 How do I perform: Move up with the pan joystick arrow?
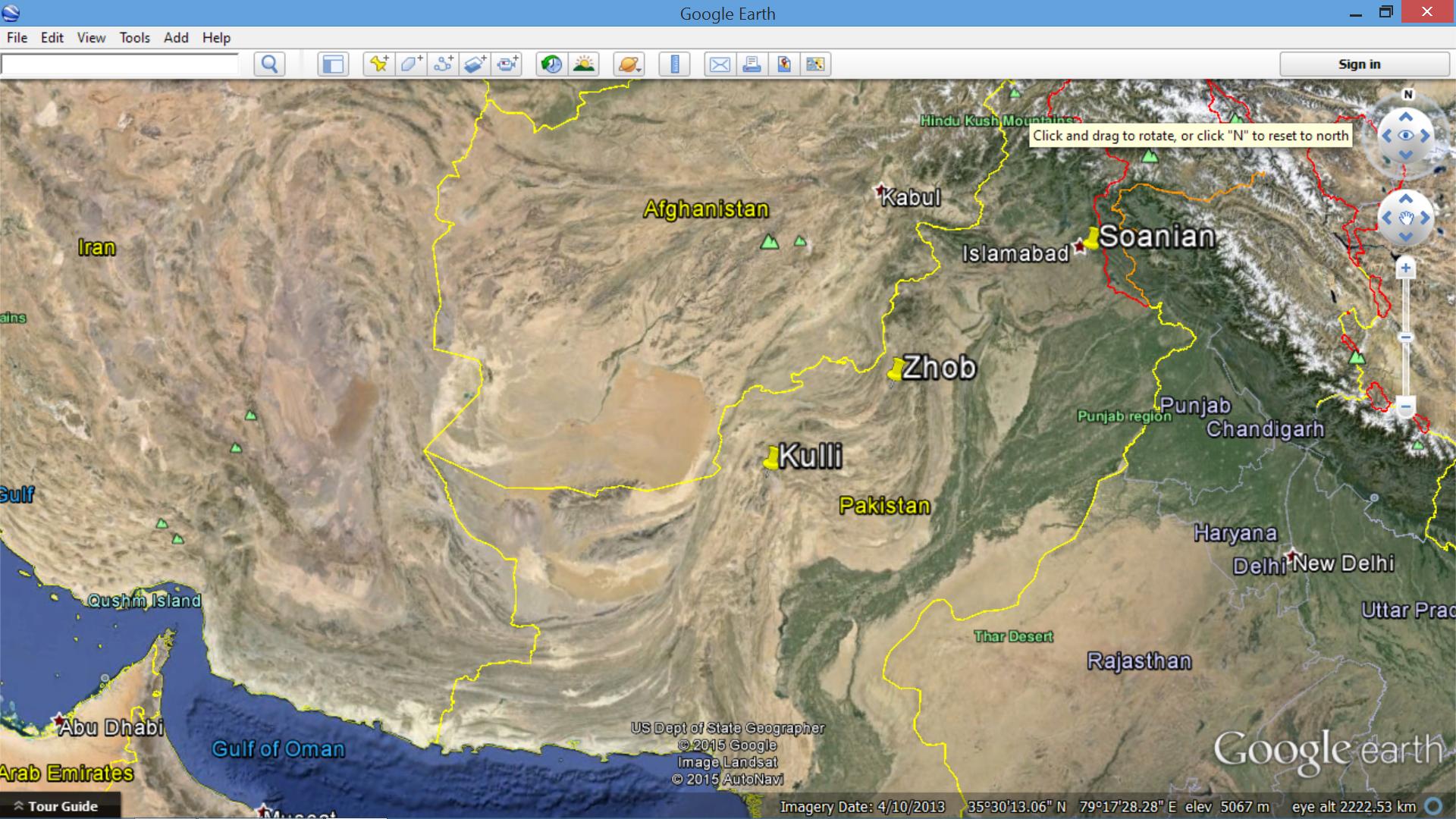pyautogui.click(x=1406, y=199)
